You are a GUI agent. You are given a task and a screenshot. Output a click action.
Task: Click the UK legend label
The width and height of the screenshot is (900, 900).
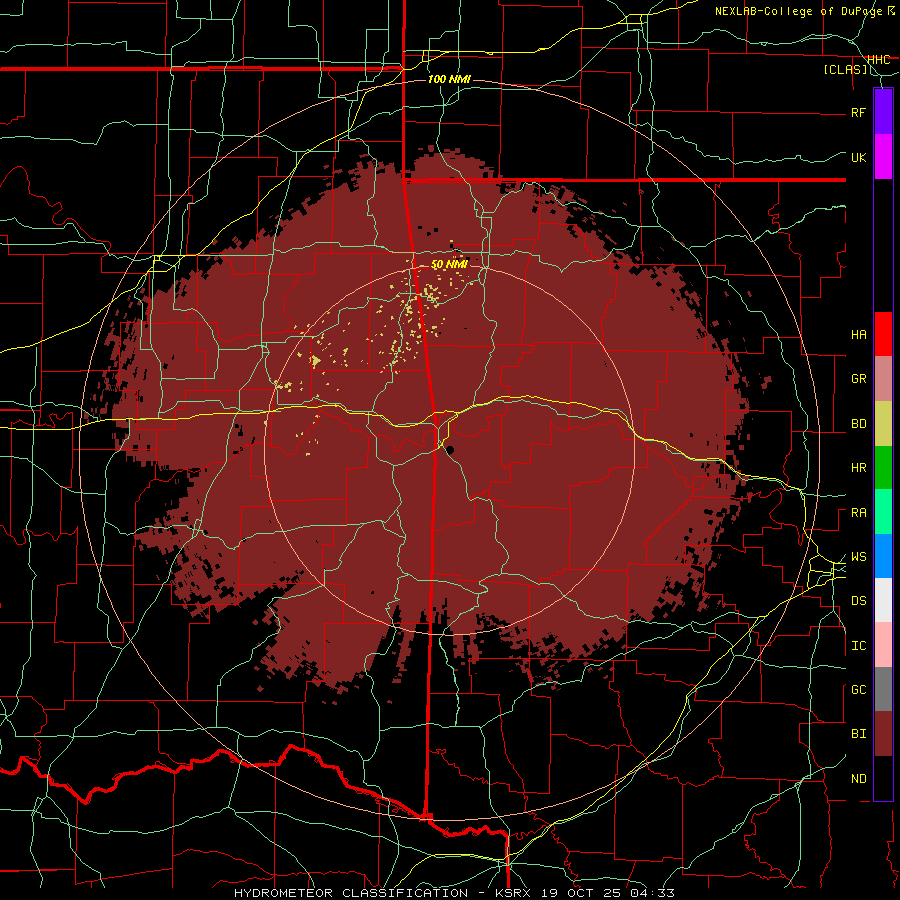[x=858, y=157]
